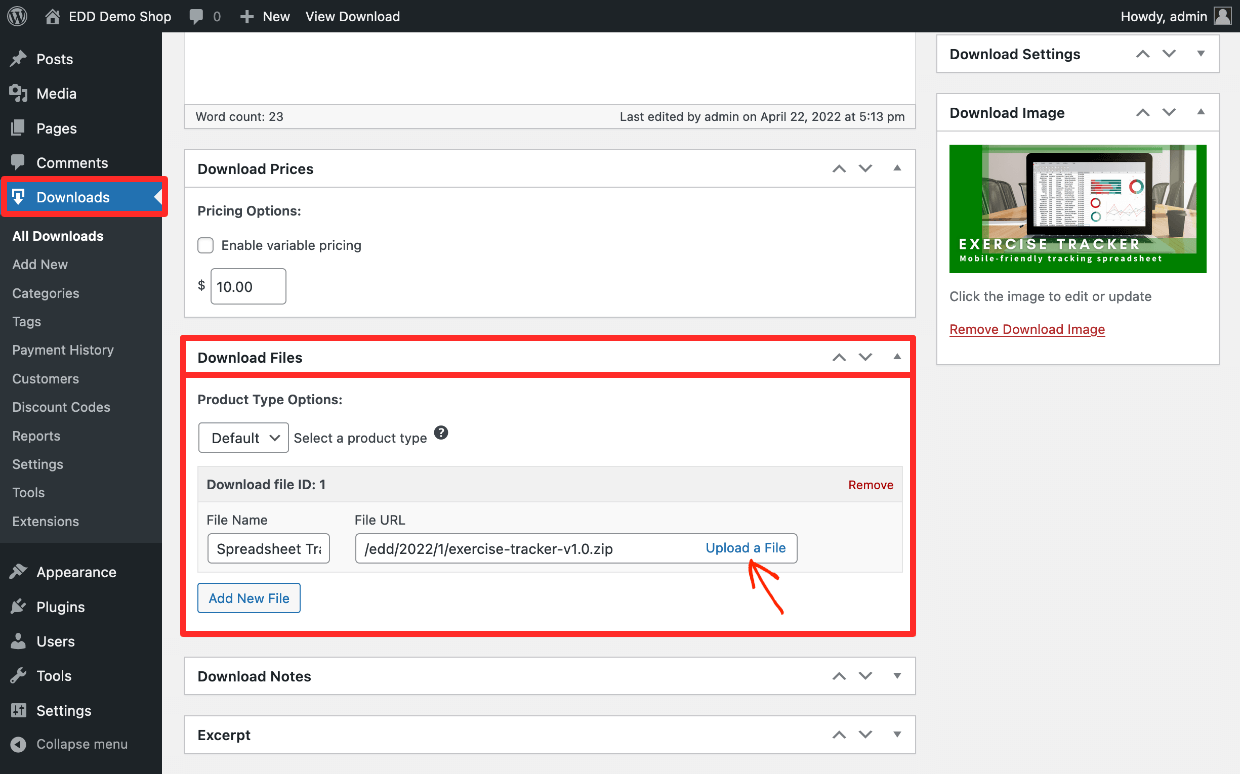
Task: Click the Collapse menu arrow icon
Action: (17, 744)
